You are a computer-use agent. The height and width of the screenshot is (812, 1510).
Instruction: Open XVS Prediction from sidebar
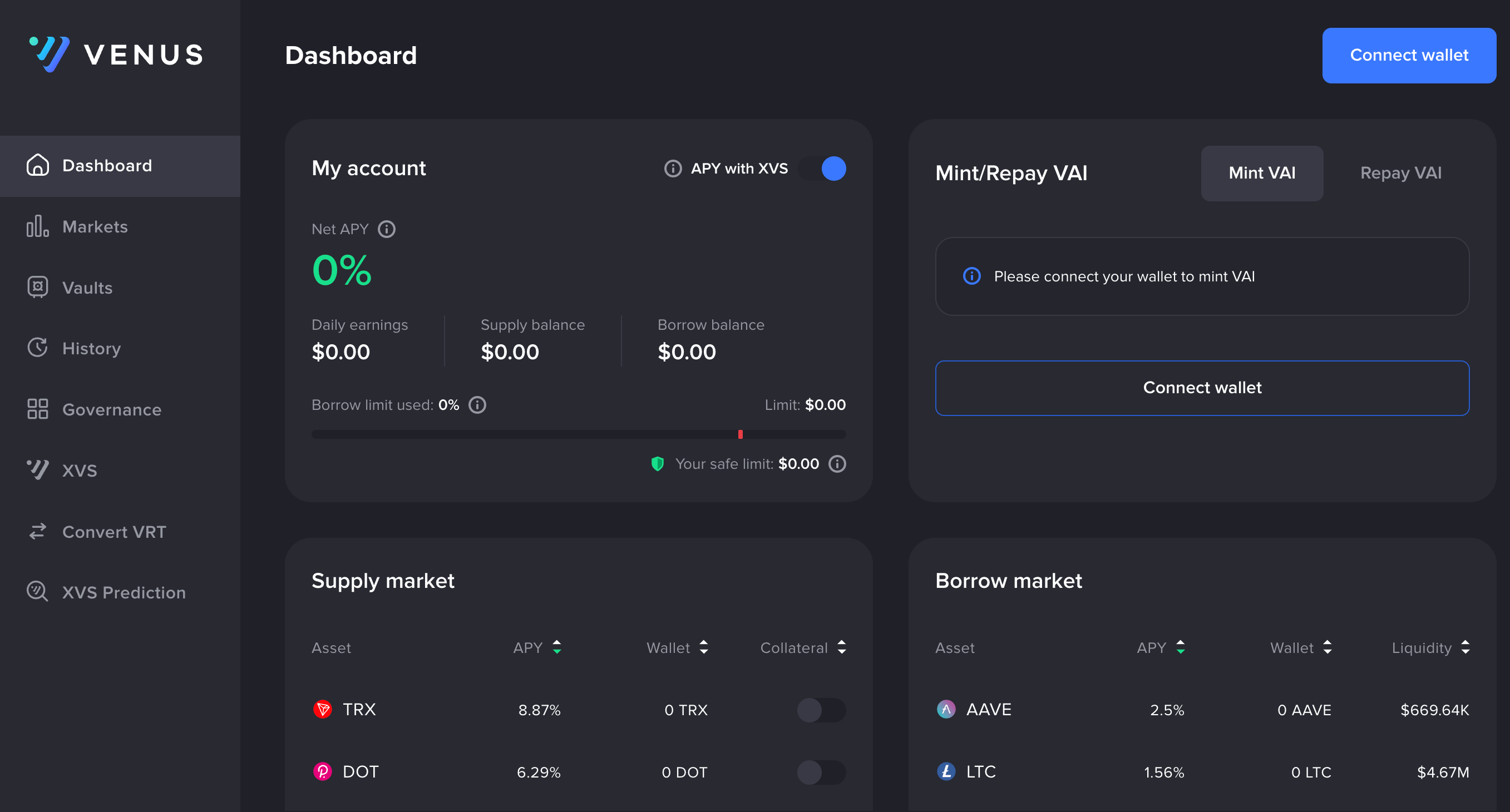pyautogui.click(x=120, y=592)
